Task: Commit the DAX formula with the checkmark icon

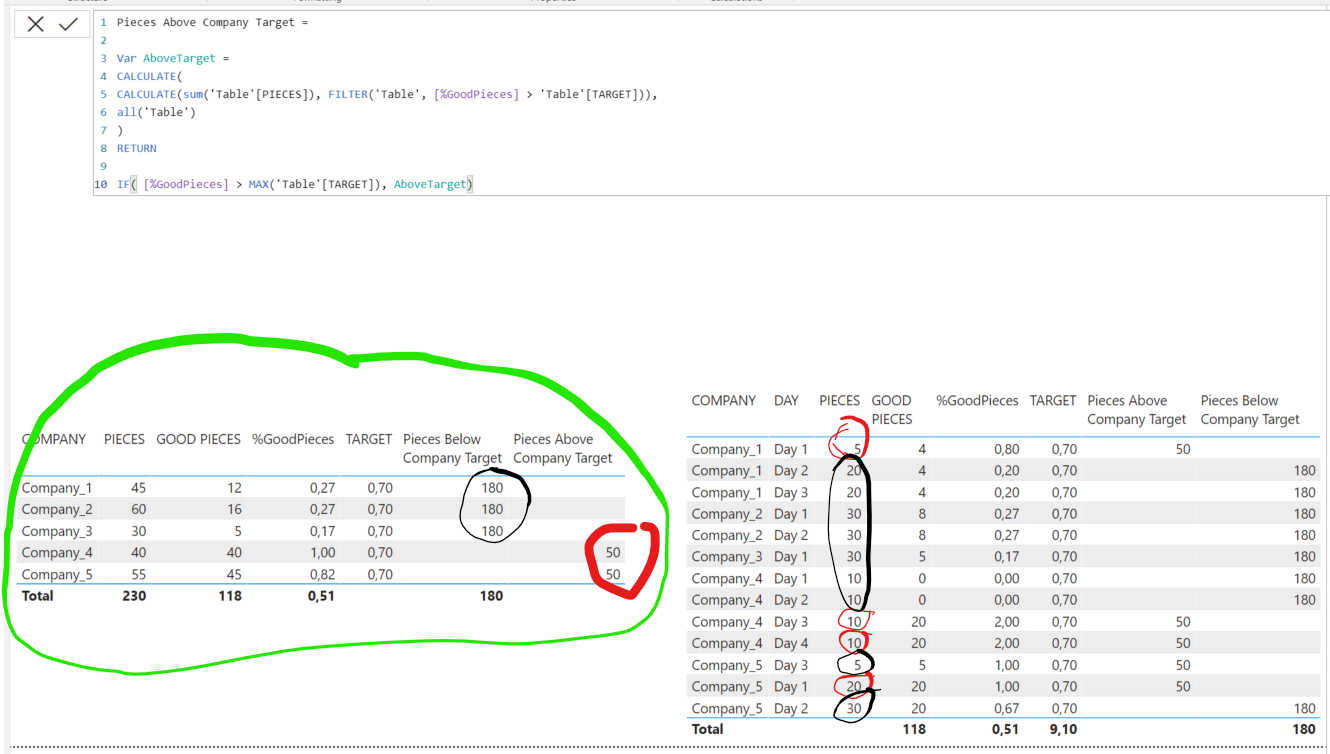Action: (68, 24)
